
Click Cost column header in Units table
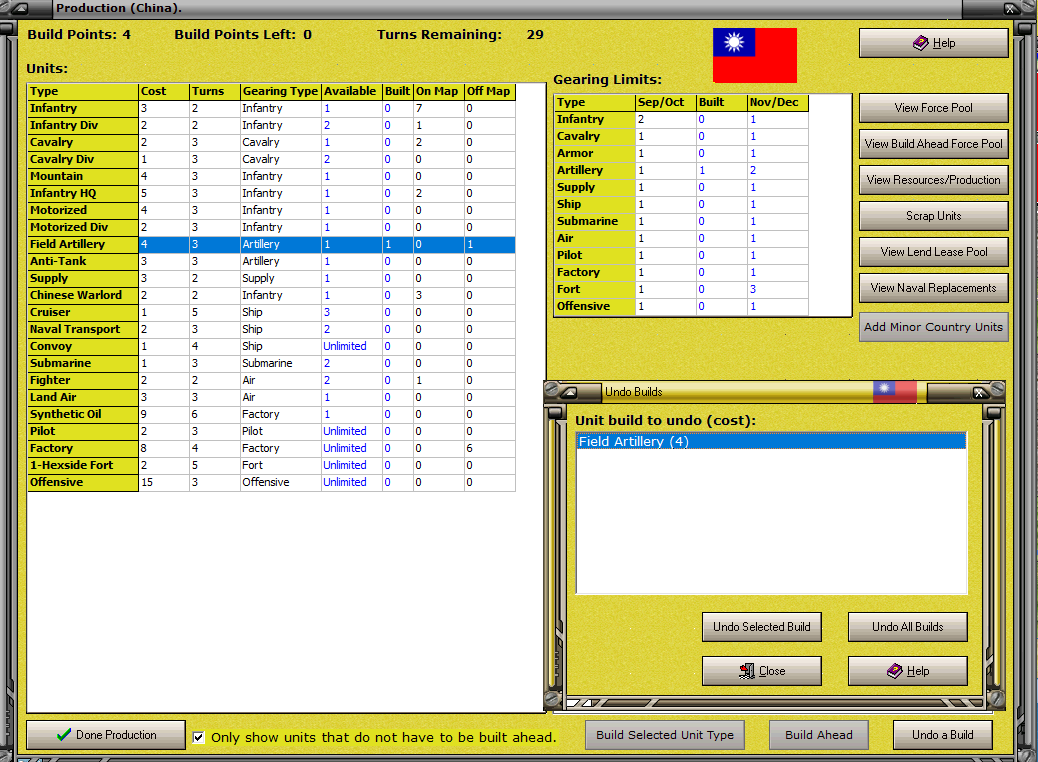click(164, 91)
